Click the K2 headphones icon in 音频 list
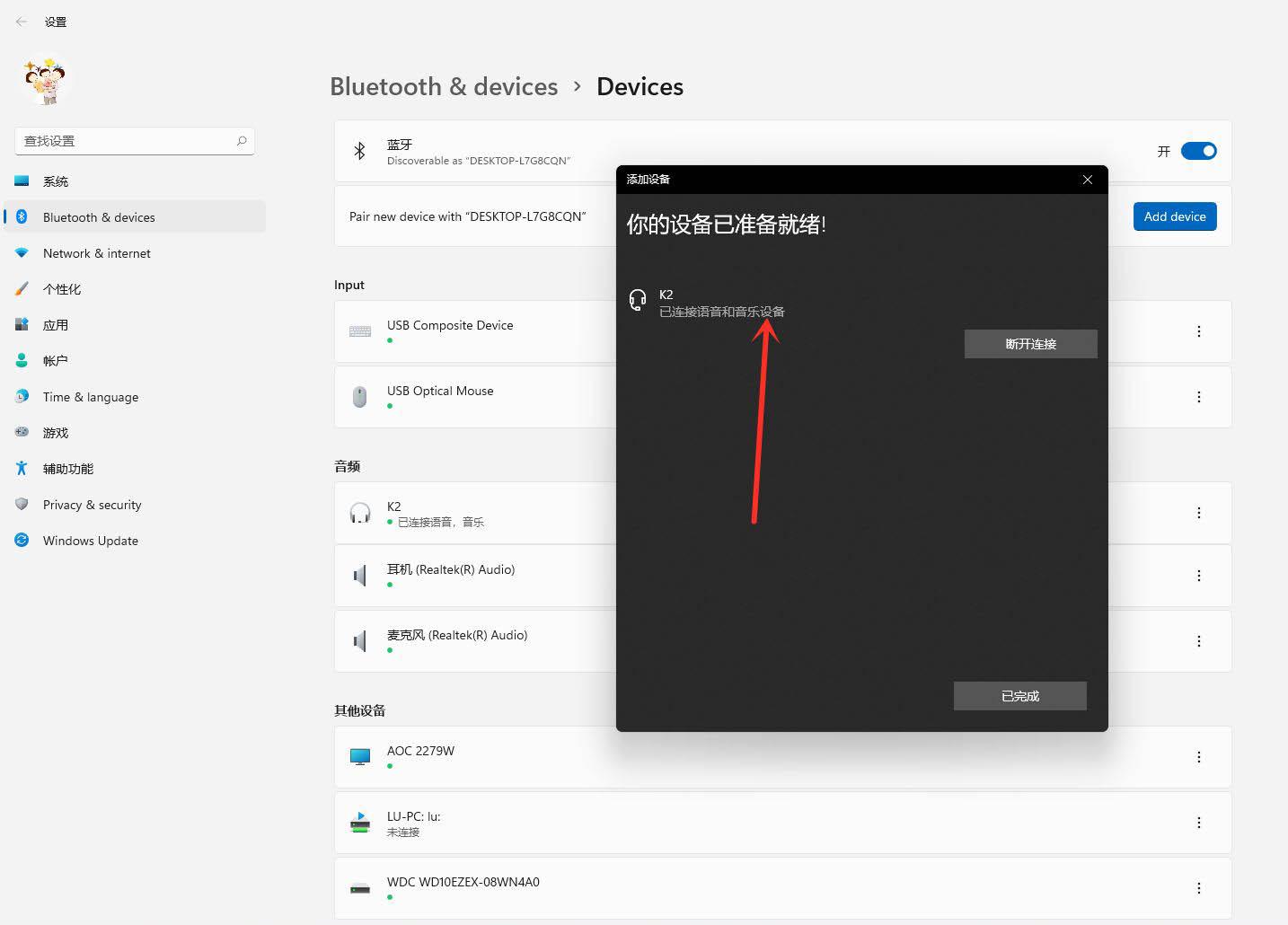 pyautogui.click(x=360, y=513)
